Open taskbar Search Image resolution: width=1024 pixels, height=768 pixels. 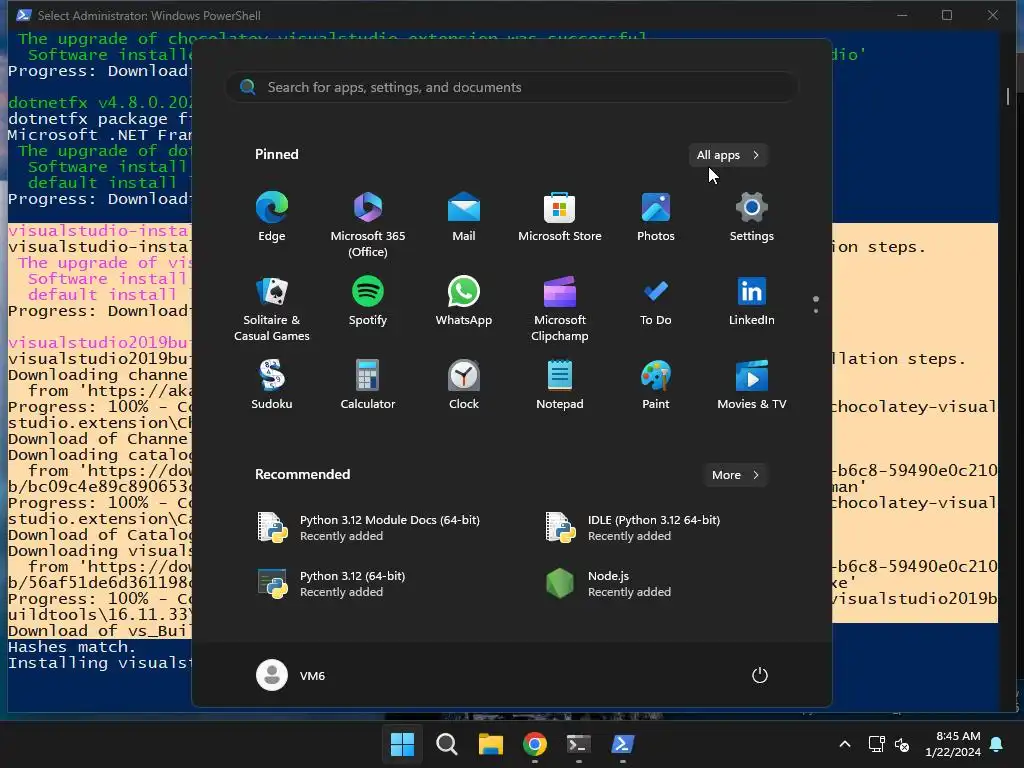(x=447, y=744)
